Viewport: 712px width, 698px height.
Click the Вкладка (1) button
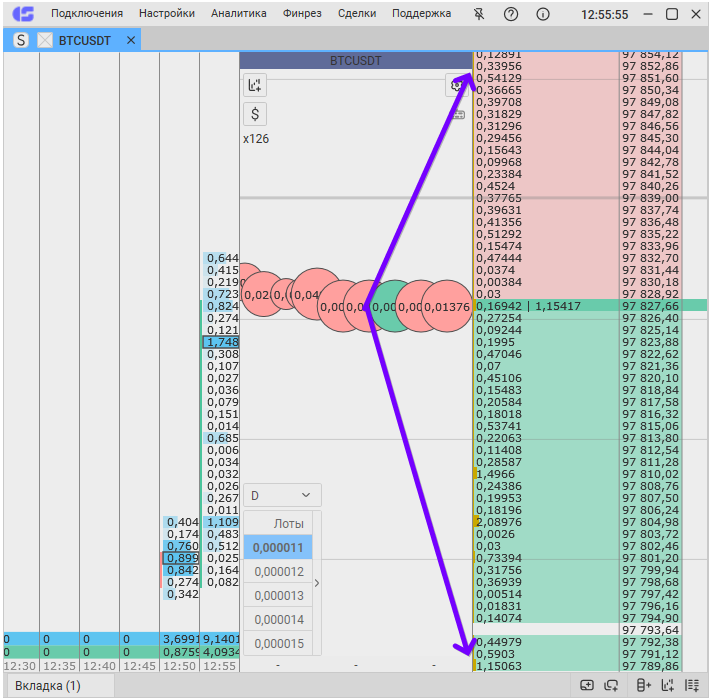45,685
